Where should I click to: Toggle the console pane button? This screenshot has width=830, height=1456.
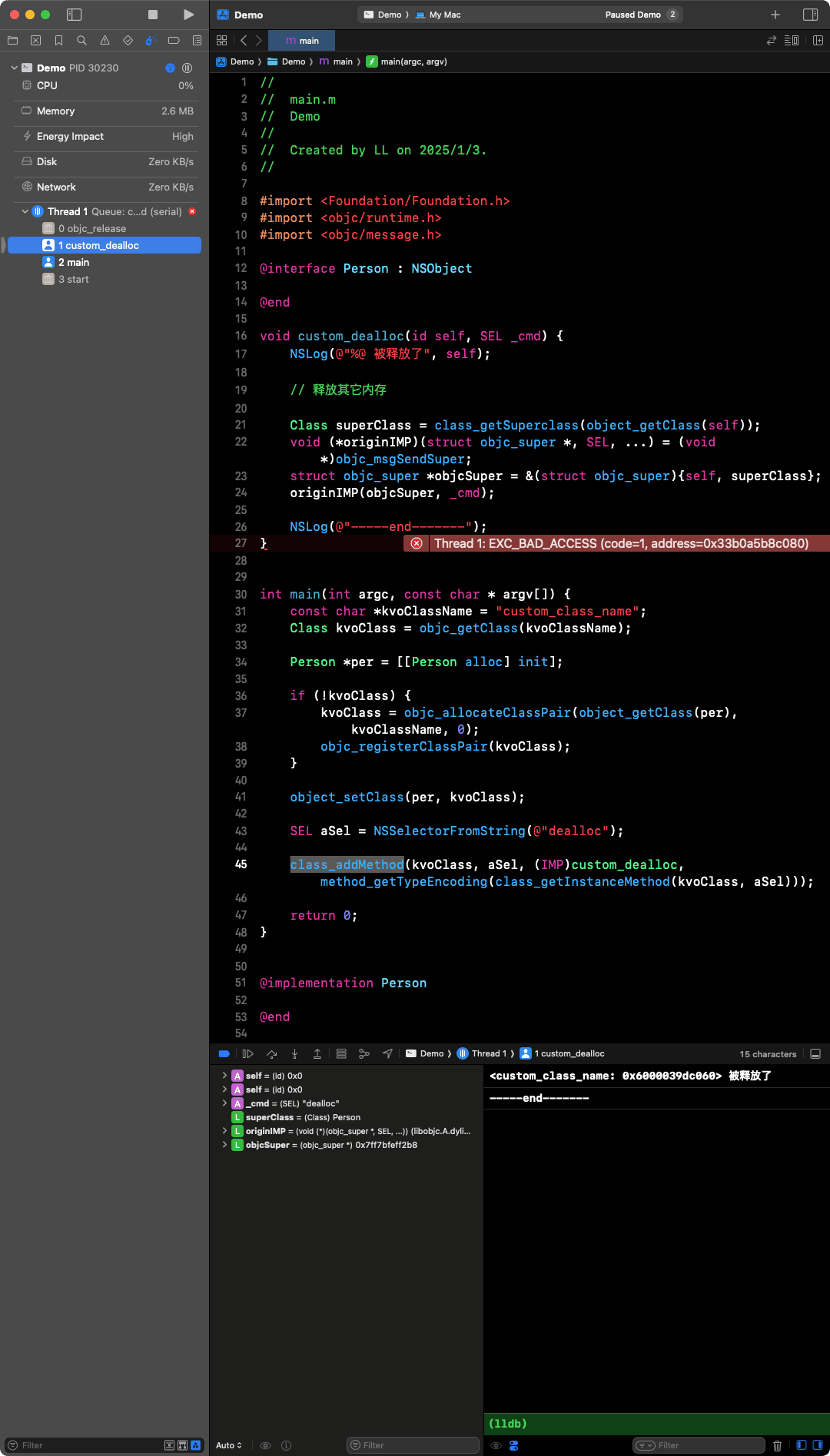[818, 1445]
